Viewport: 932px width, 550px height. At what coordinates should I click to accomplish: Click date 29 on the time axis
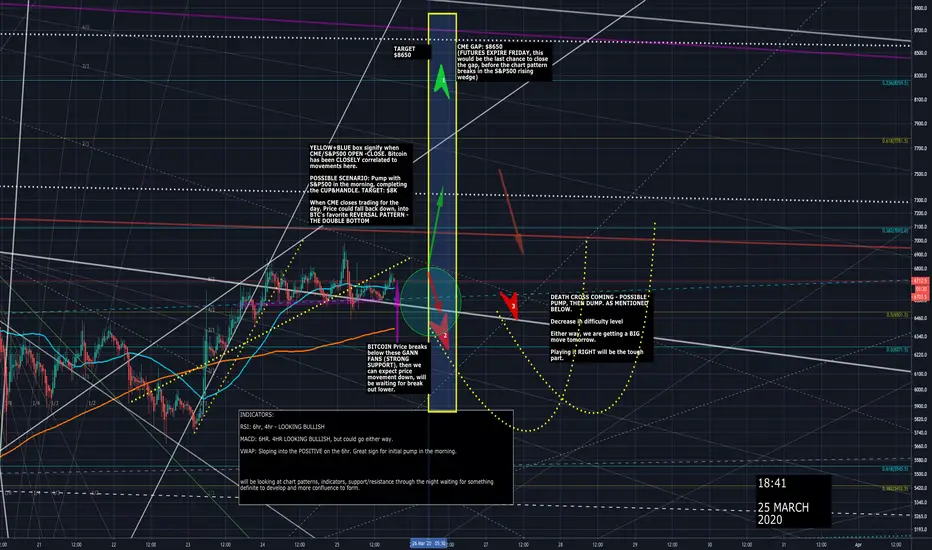coord(635,544)
